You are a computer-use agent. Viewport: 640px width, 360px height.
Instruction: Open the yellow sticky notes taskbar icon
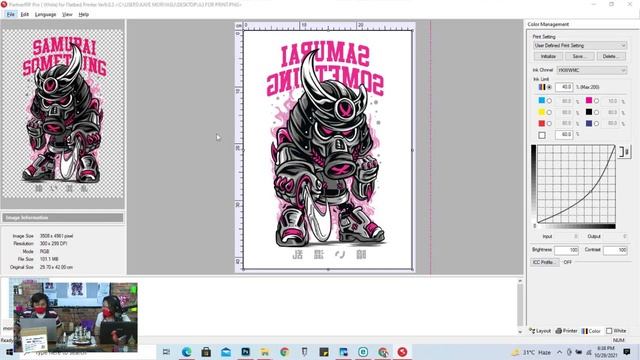coord(324,352)
